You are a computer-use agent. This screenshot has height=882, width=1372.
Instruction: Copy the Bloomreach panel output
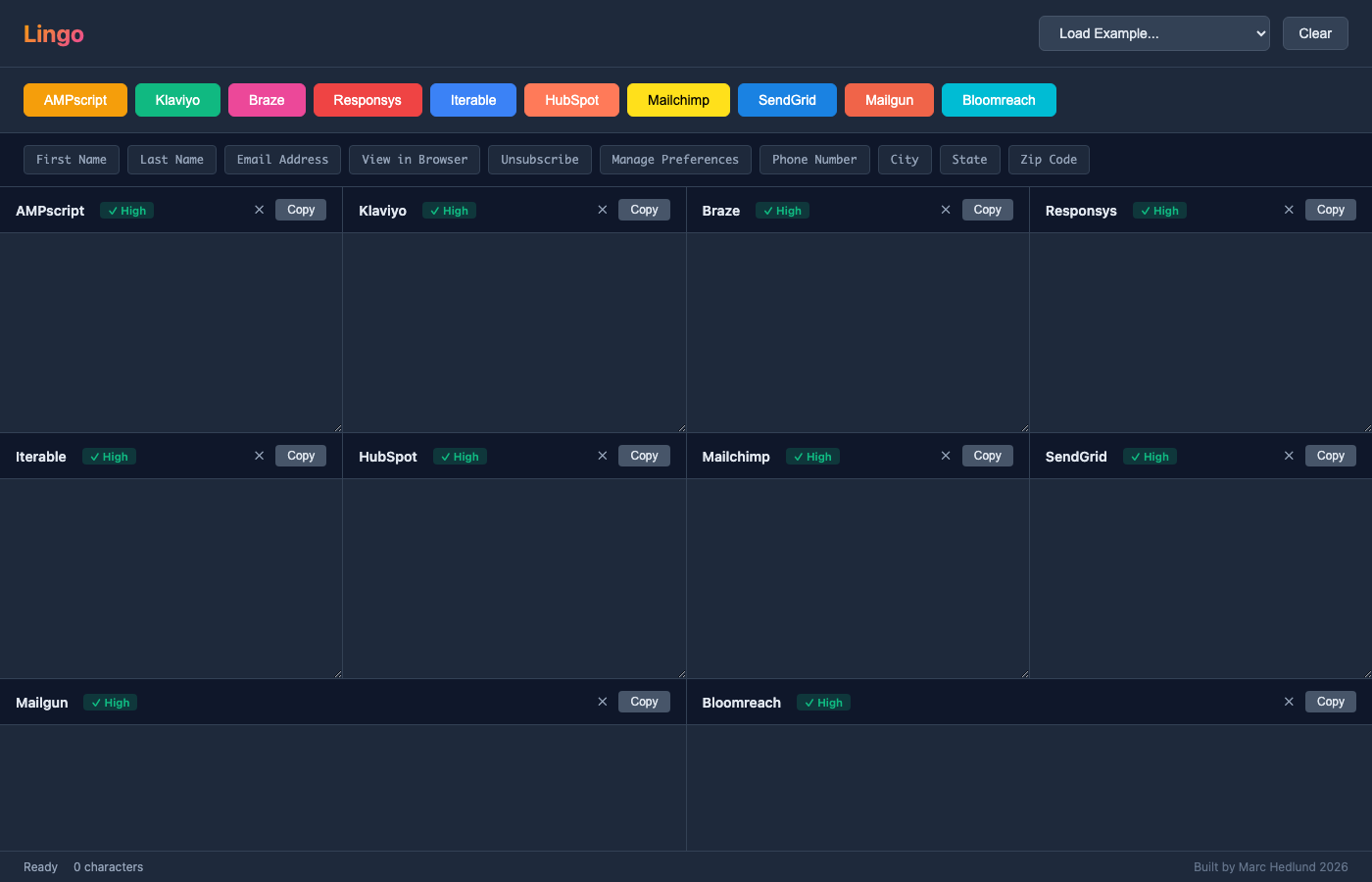coord(1331,702)
